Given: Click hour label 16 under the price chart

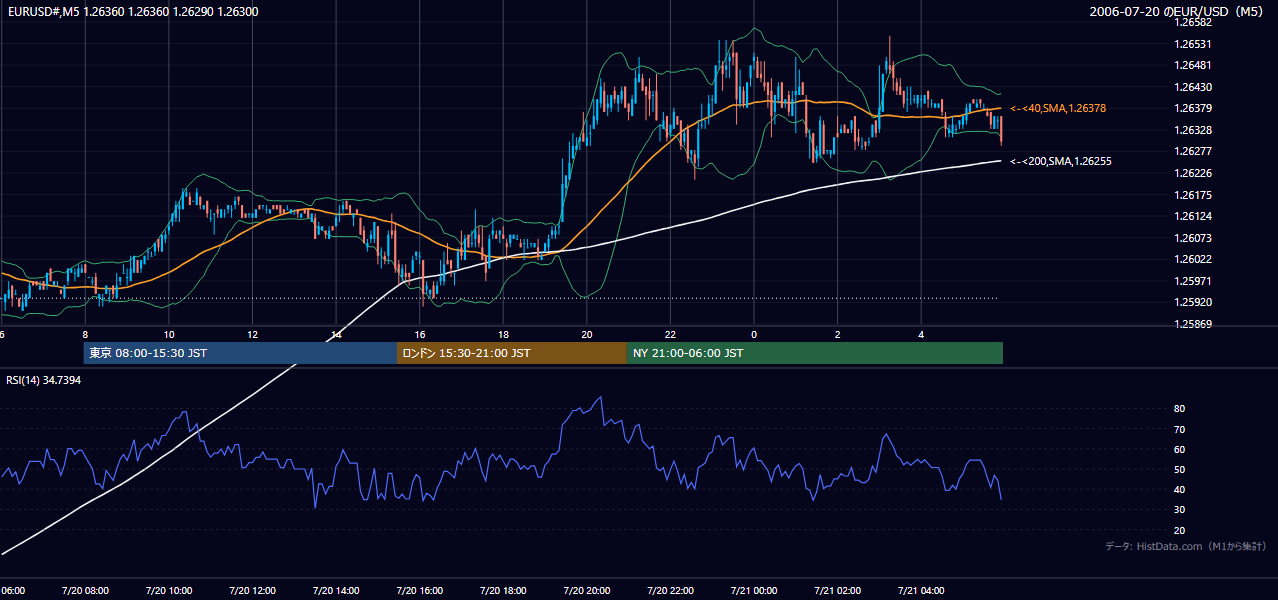Looking at the screenshot, I should pos(420,334).
